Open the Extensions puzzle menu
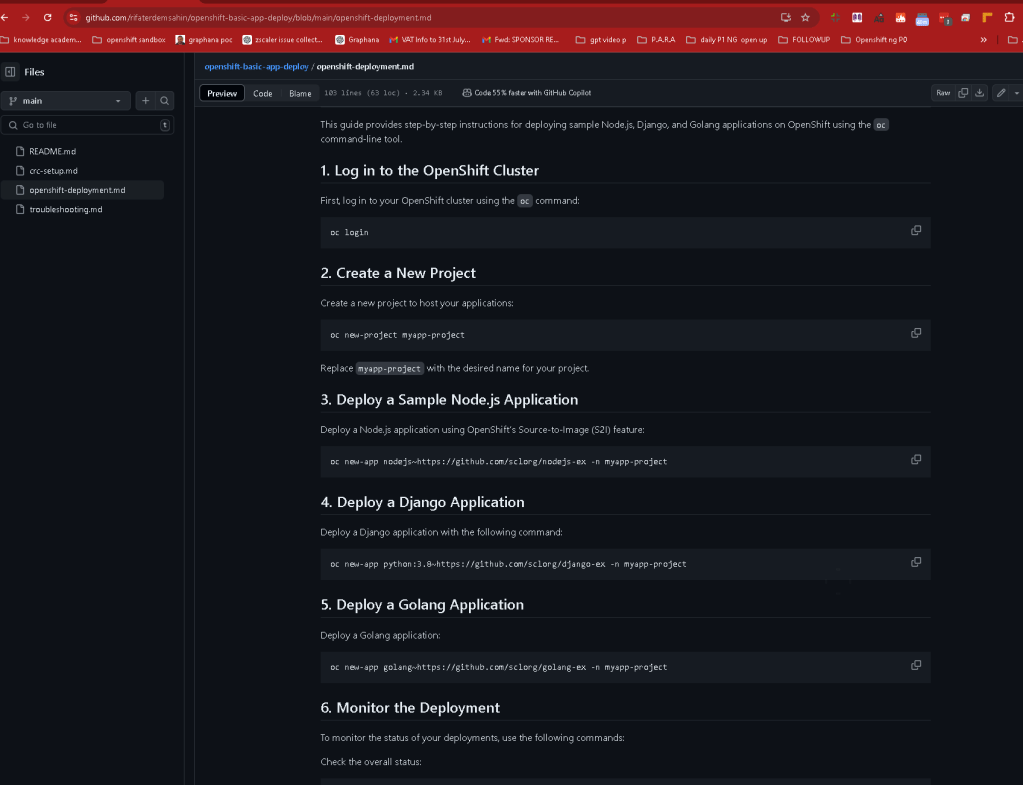Screen dimensions: 1023x785 point(1009,18)
